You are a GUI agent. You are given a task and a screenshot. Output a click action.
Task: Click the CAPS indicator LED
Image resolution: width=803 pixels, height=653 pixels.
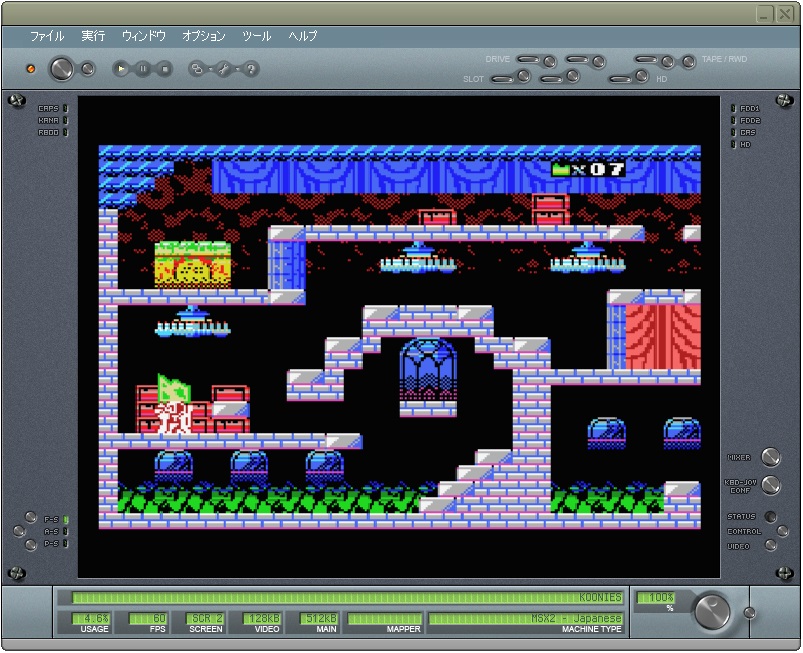(66, 108)
